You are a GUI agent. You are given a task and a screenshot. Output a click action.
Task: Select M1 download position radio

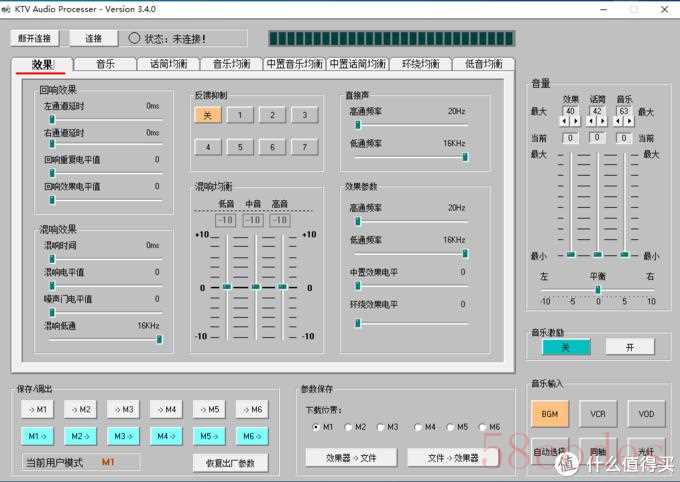(x=316, y=427)
